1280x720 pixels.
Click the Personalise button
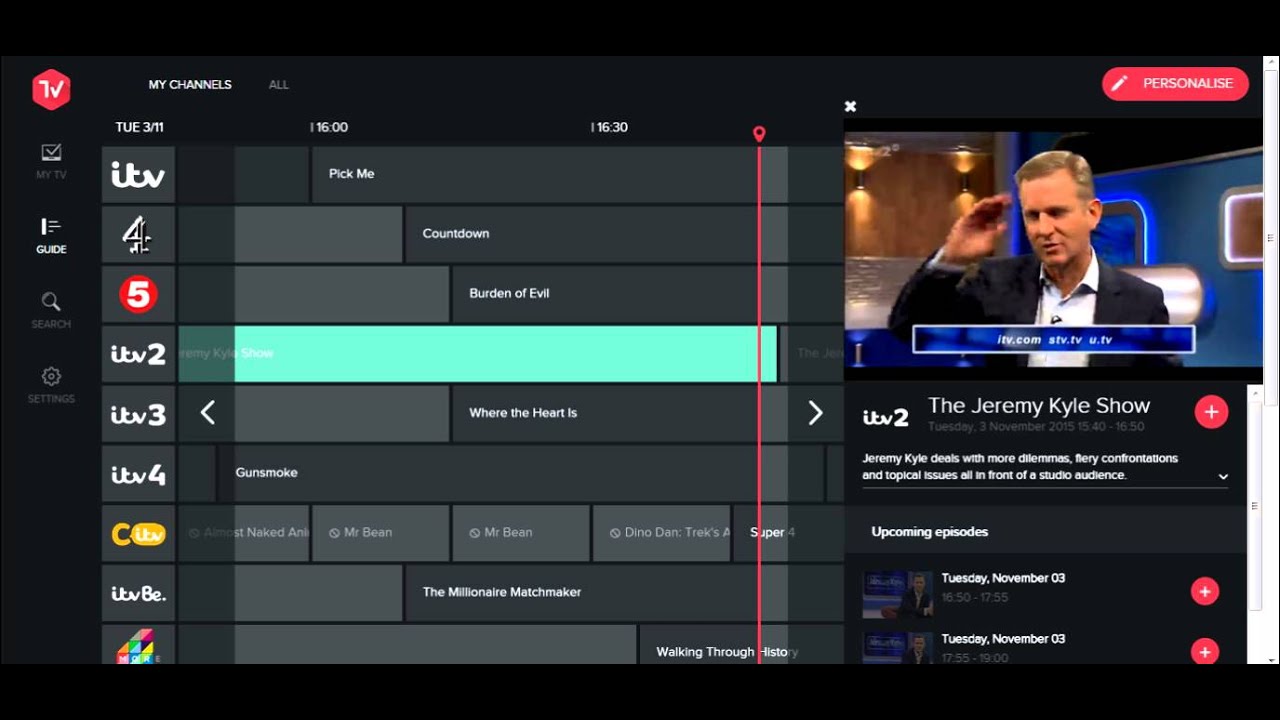[x=1175, y=84]
